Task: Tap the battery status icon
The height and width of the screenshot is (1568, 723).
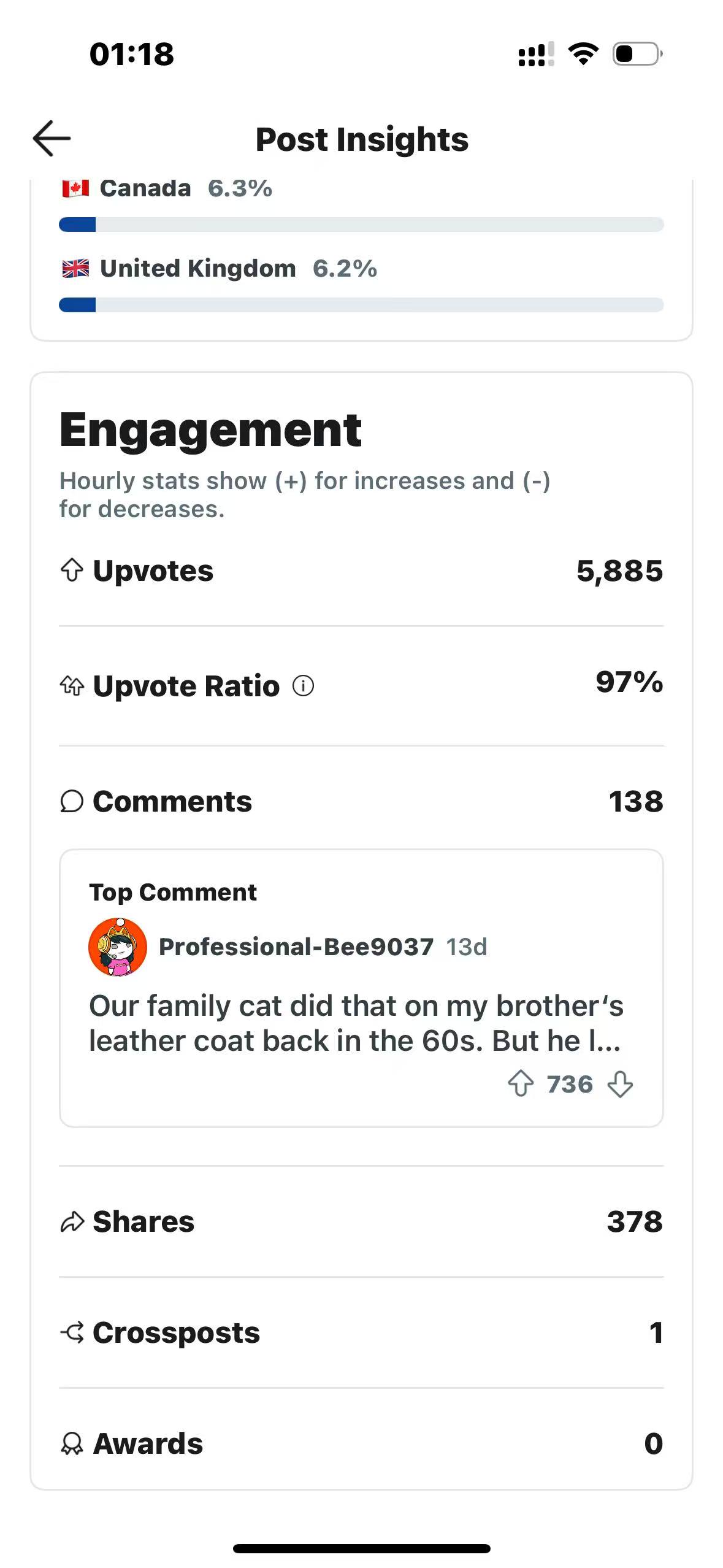Action: coord(637,54)
